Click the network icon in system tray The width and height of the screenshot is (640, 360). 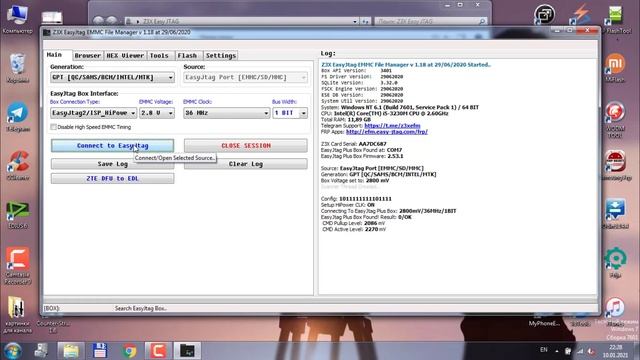click(x=580, y=351)
